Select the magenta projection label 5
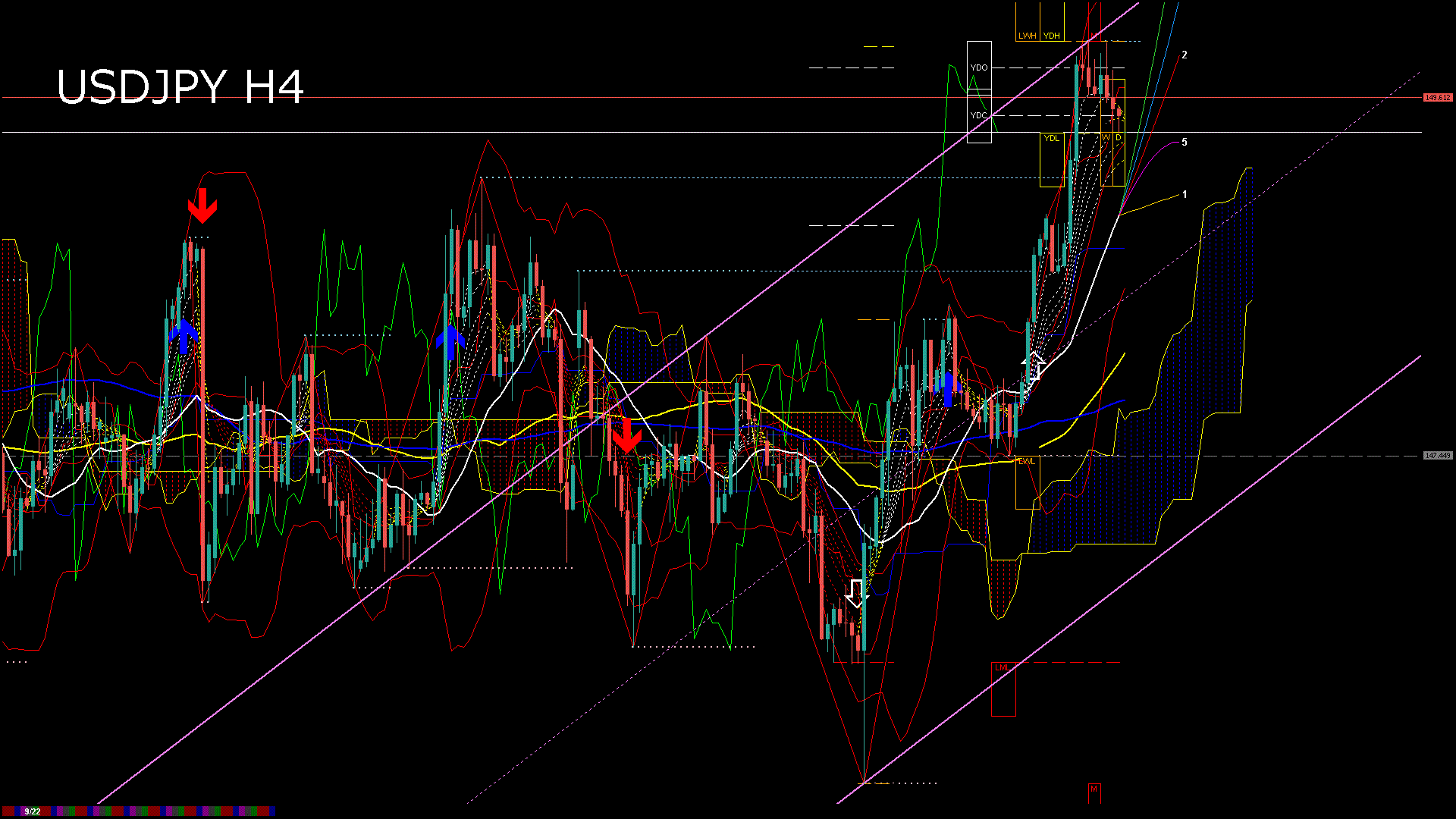Screen dimensions: 1456x819 [x=1185, y=143]
